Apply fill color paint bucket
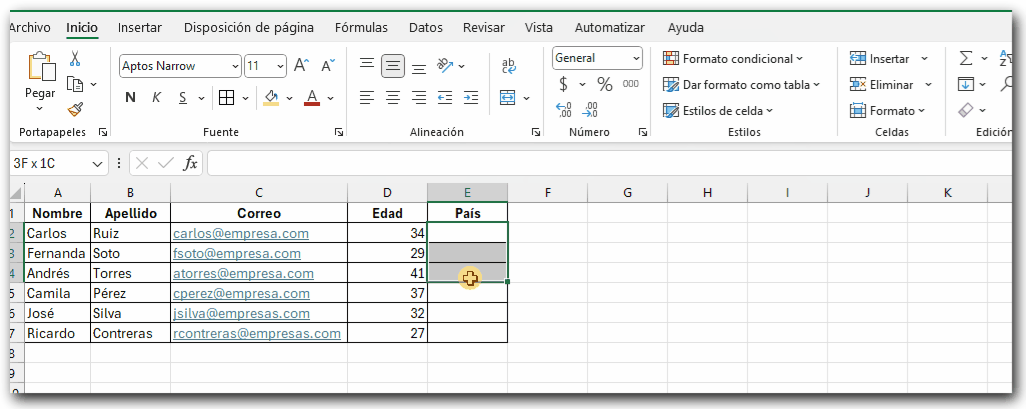This screenshot has height=409, width=1026. 271,98
